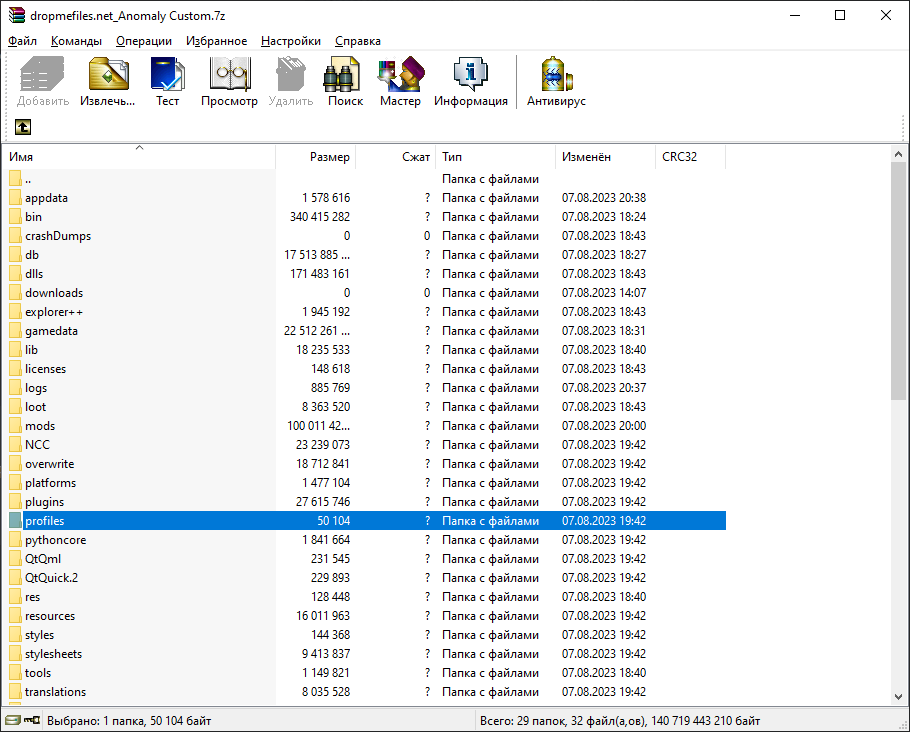Click the parent '..' folder entry
The width and height of the screenshot is (910, 732).
coord(28,179)
